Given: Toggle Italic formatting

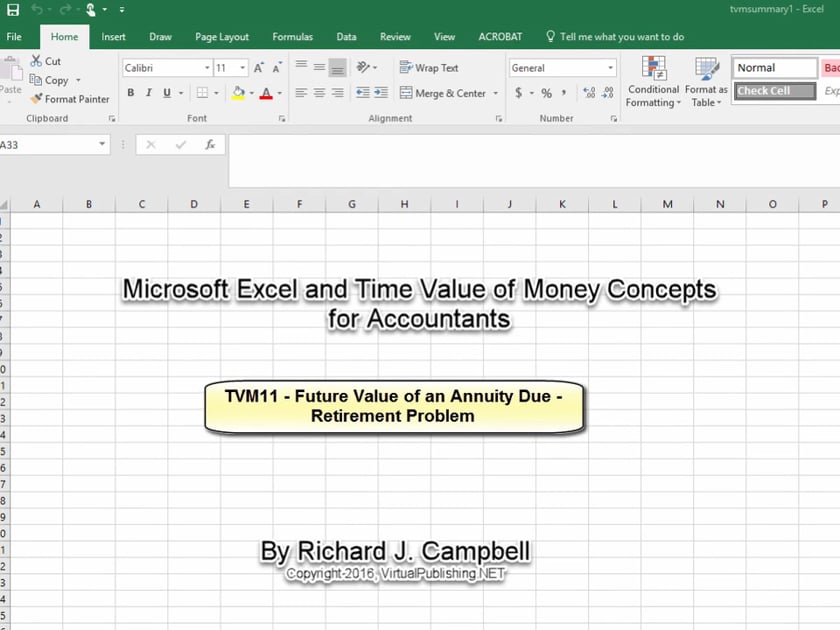Looking at the screenshot, I should pyautogui.click(x=149, y=93).
